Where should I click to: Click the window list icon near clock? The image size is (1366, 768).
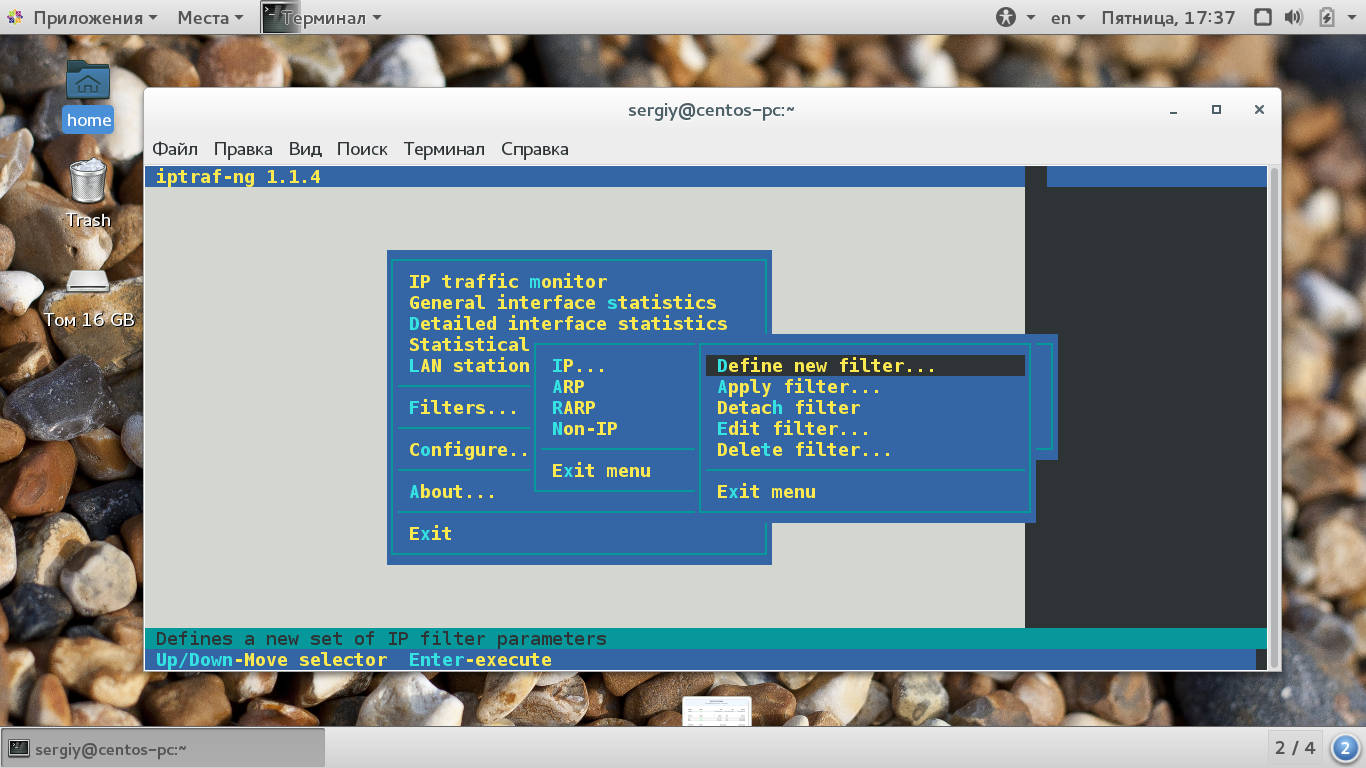click(1262, 18)
